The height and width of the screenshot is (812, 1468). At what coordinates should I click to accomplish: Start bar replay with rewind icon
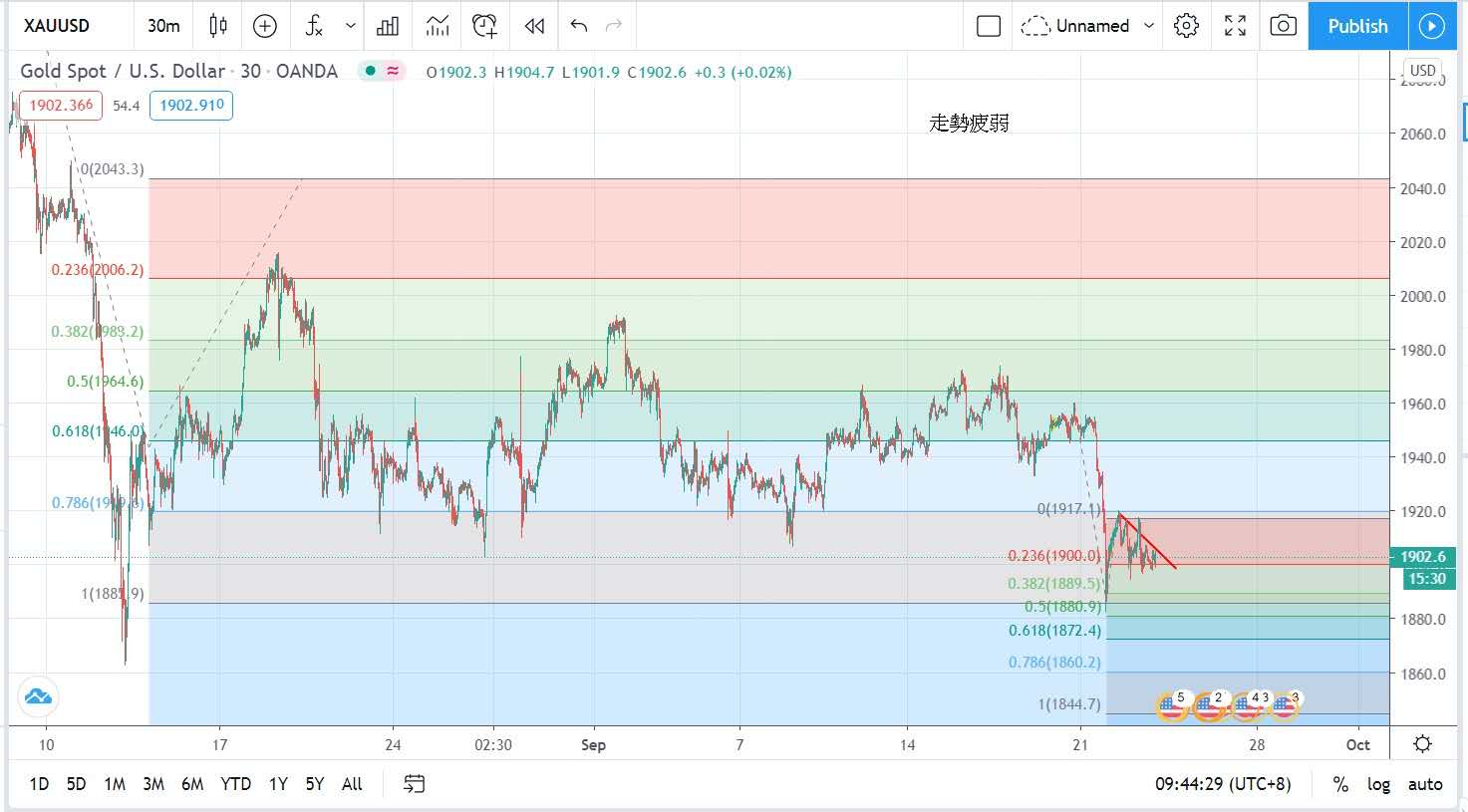click(534, 26)
